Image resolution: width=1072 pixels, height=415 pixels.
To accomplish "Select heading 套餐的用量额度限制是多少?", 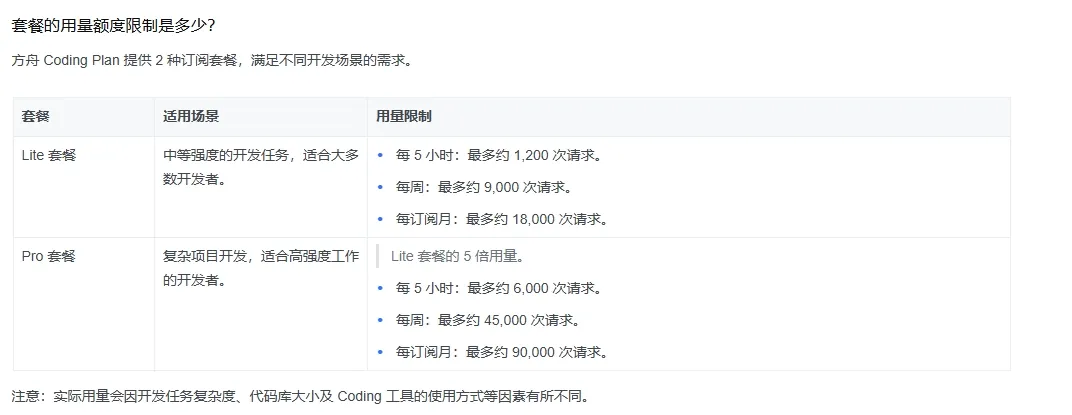I will pyautogui.click(x=114, y=27).
